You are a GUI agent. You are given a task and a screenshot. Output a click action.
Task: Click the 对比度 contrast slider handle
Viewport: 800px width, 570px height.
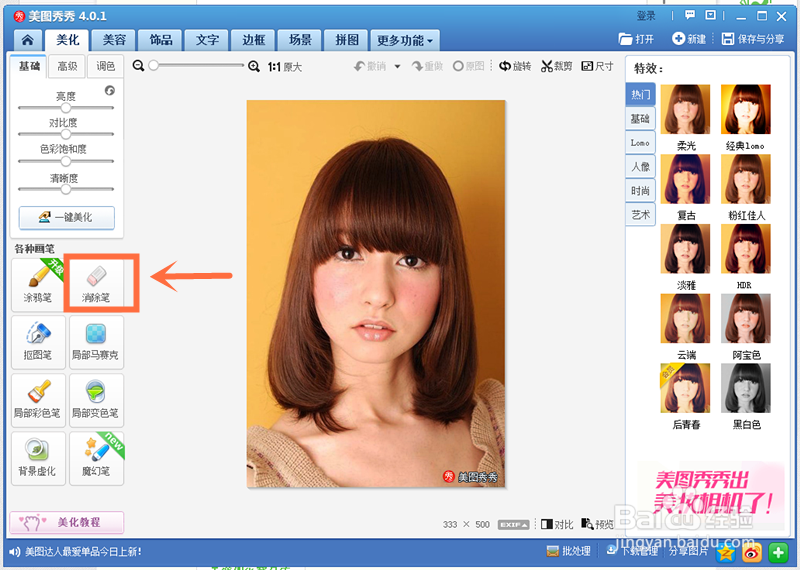(x=66, y=134)
